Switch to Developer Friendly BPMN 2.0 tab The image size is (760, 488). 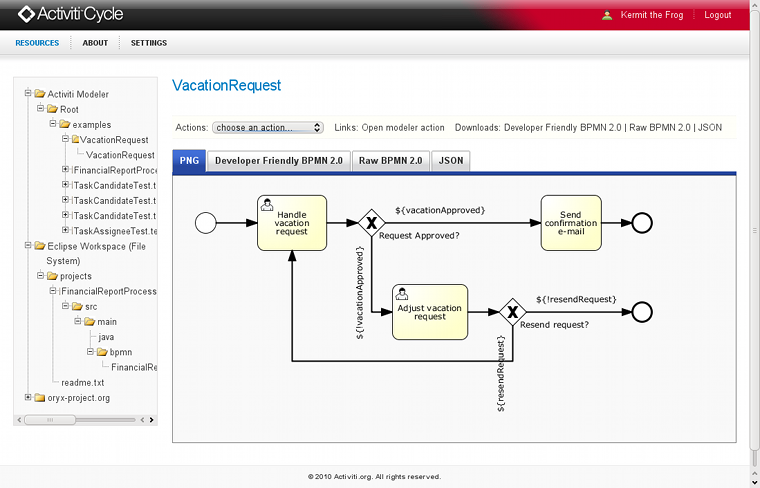pyautogui.click(x=279, y=160)
